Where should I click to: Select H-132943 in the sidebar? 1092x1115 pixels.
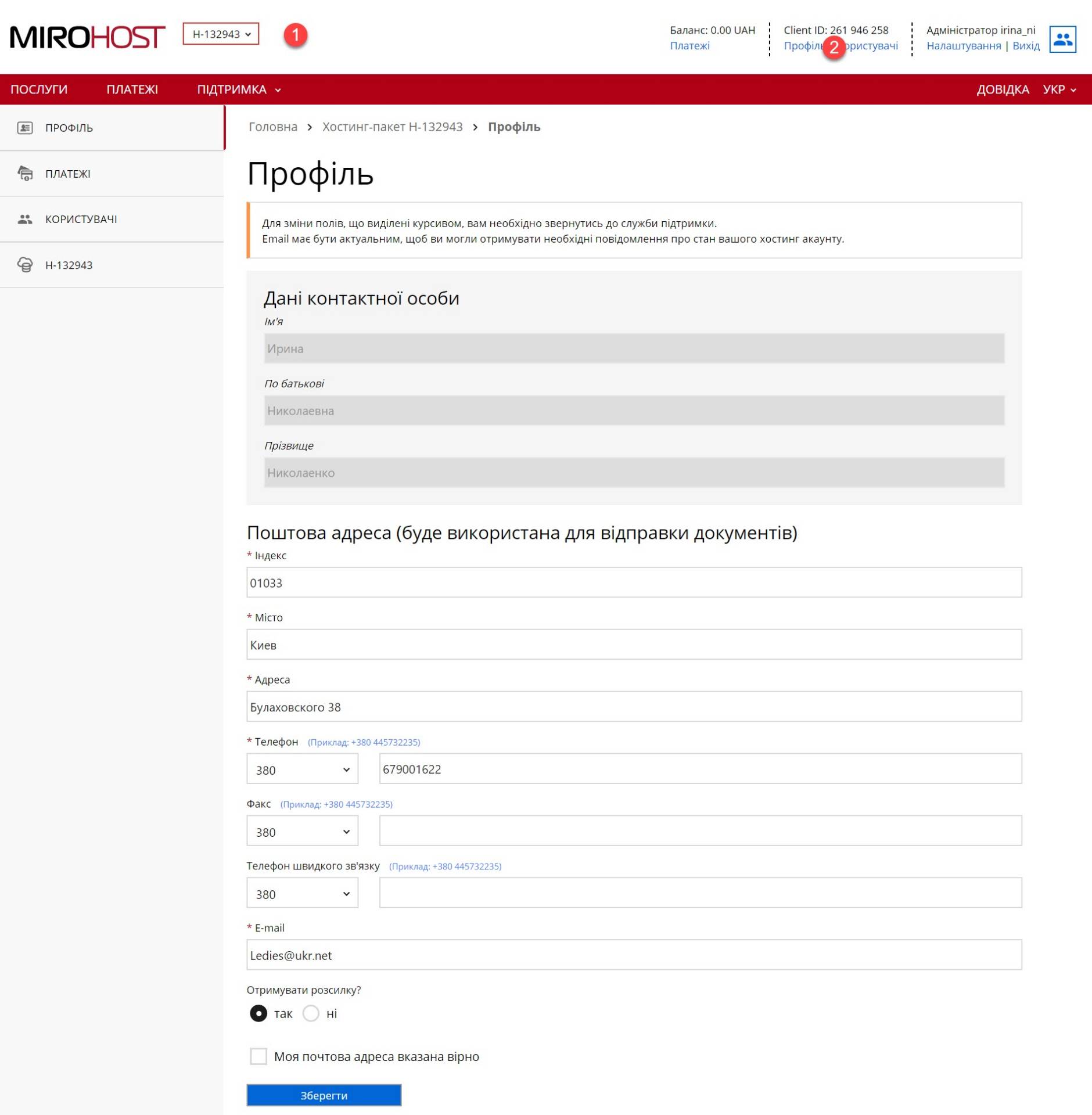[112, 265]
